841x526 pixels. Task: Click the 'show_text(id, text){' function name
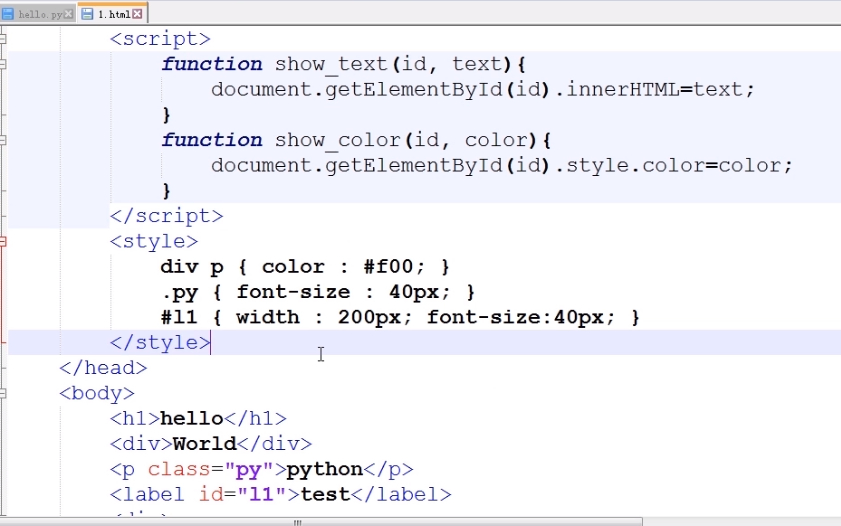[x=400, y=64]
